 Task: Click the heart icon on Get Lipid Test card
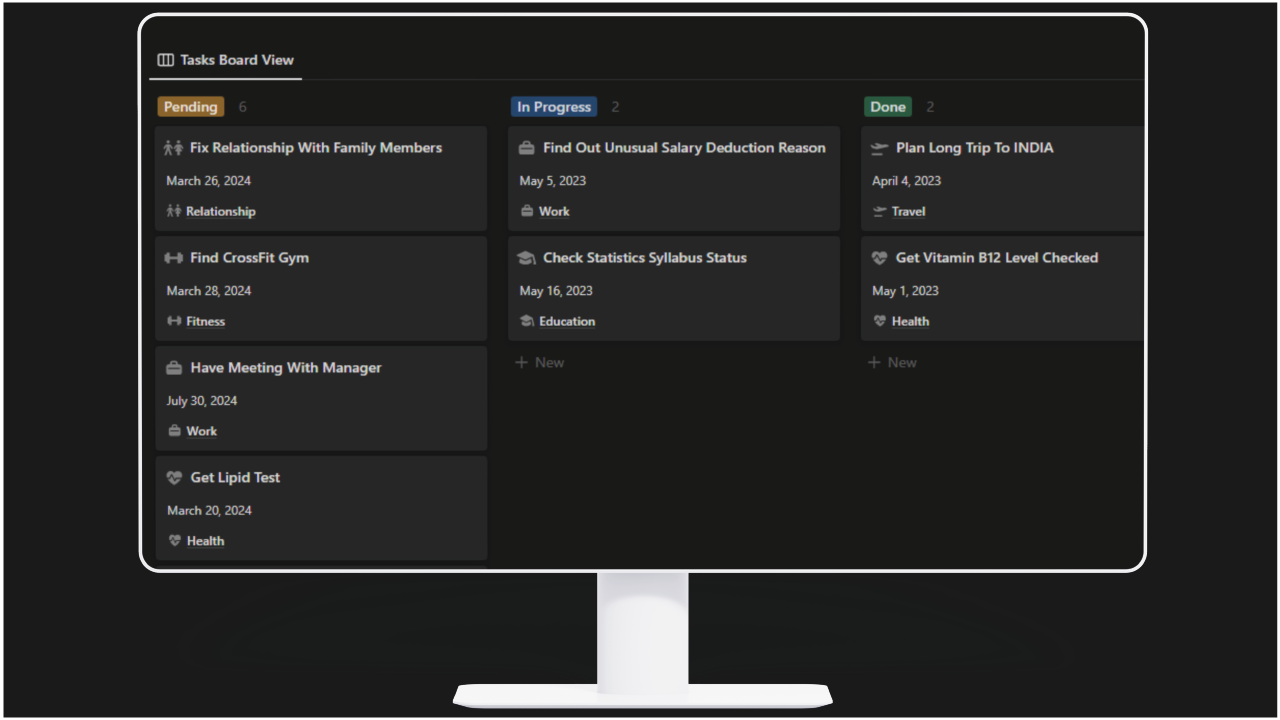(173, 477)
